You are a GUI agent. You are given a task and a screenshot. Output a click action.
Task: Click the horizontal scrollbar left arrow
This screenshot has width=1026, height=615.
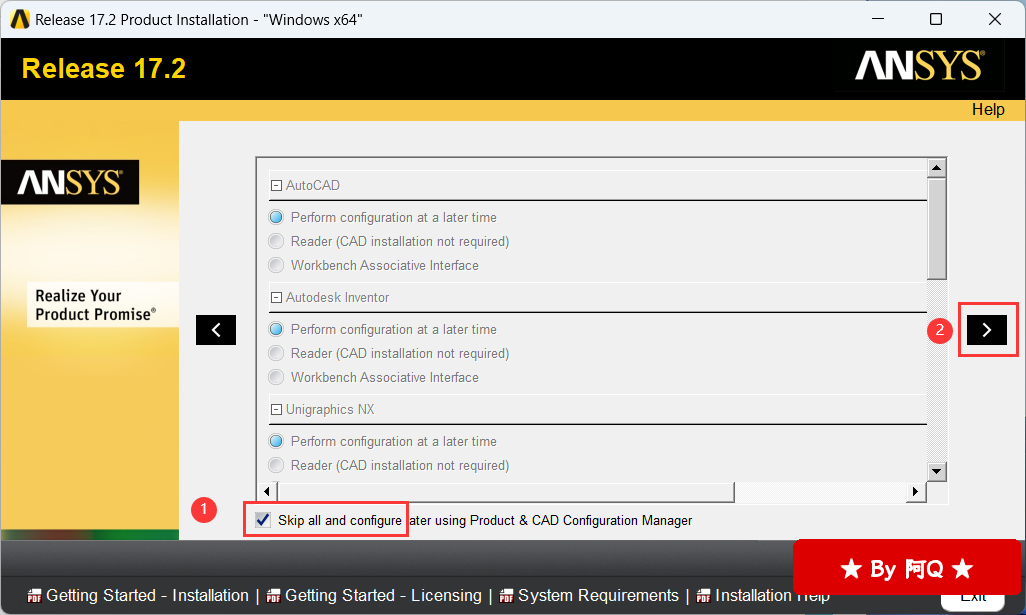tap(266, 491)
